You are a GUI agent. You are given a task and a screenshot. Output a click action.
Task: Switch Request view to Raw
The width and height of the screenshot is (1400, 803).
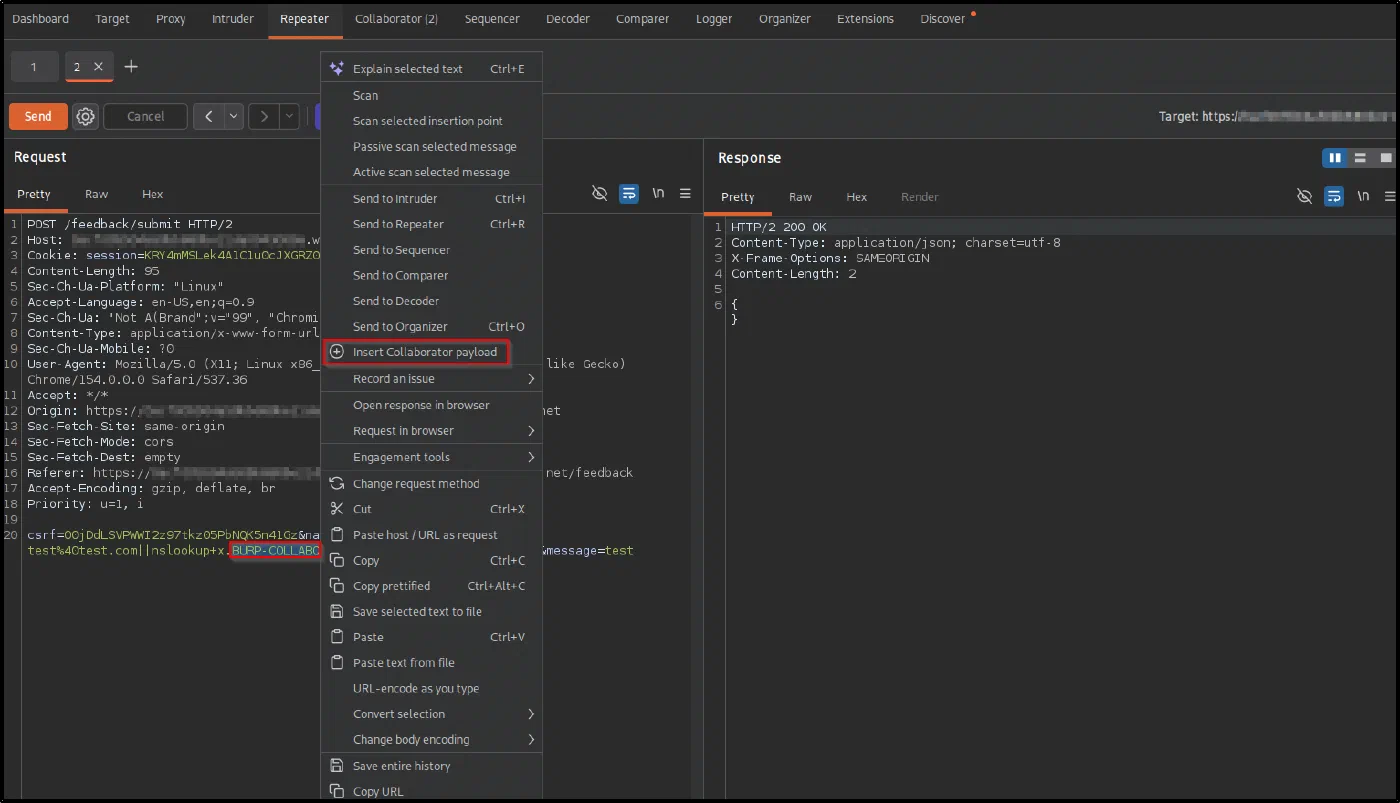click(x=97, y=194)
